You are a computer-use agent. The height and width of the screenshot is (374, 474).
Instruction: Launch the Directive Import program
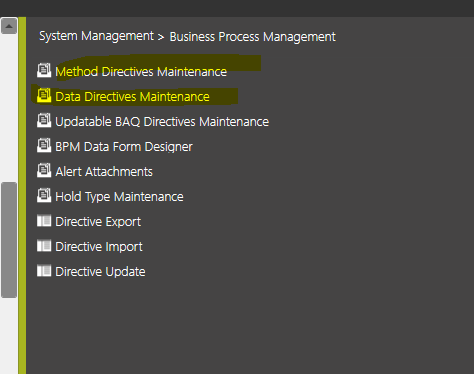click(x=99, y=247)
